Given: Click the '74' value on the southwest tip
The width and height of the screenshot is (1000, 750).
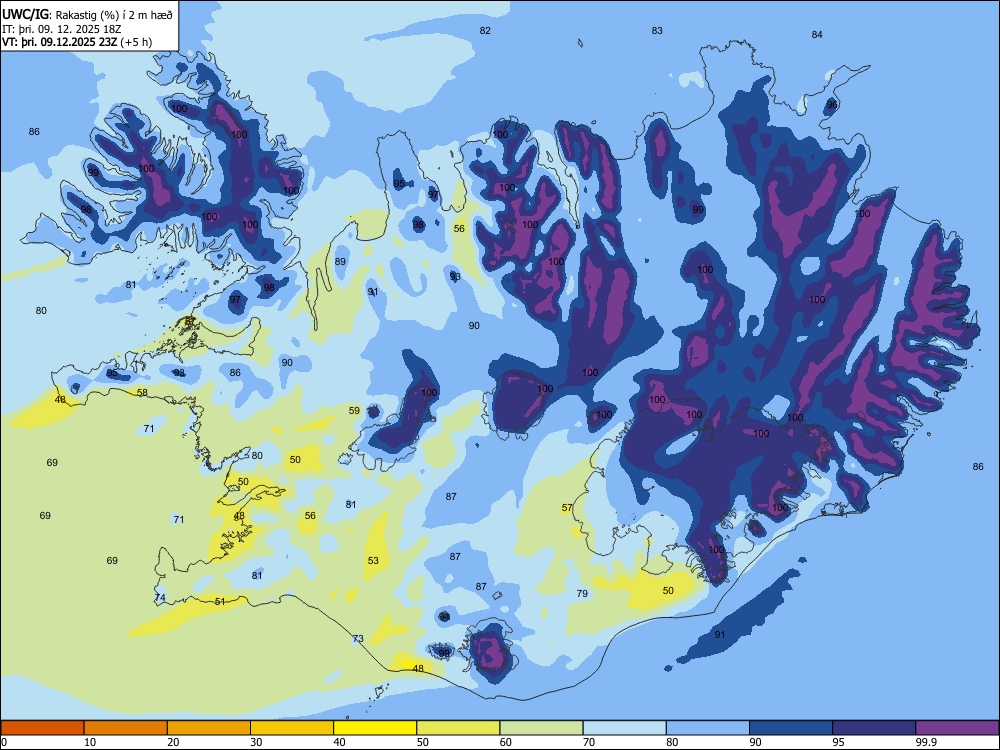Looking at the screenshot, I should pos(160,598).
